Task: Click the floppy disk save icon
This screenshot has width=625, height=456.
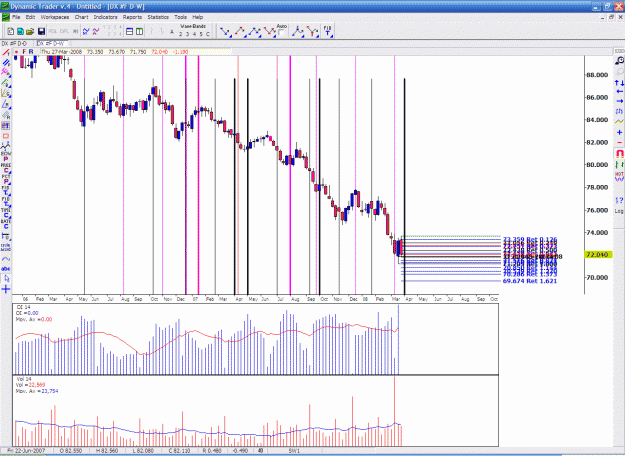Action: (x=41, y=31)
